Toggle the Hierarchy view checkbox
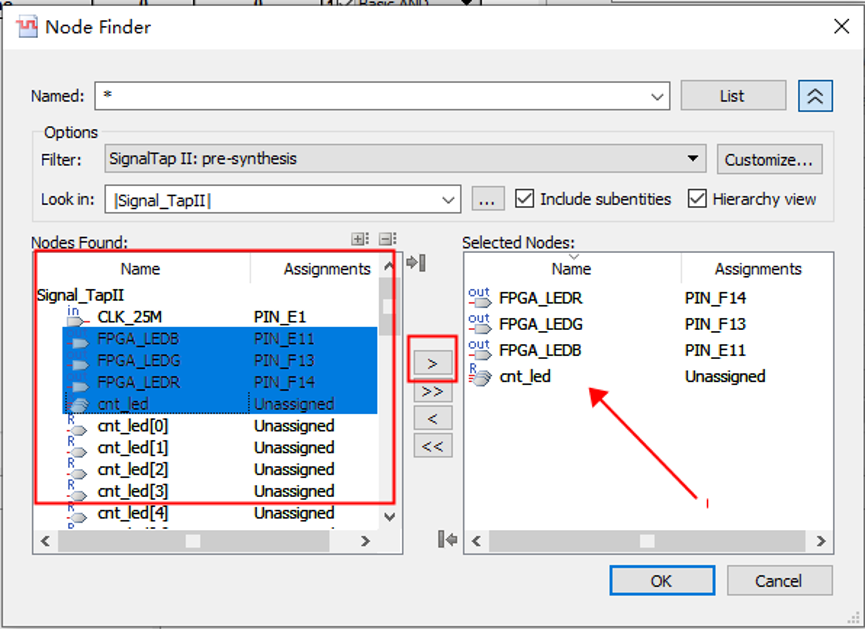The image size is (865, 629). coord(697,199)
